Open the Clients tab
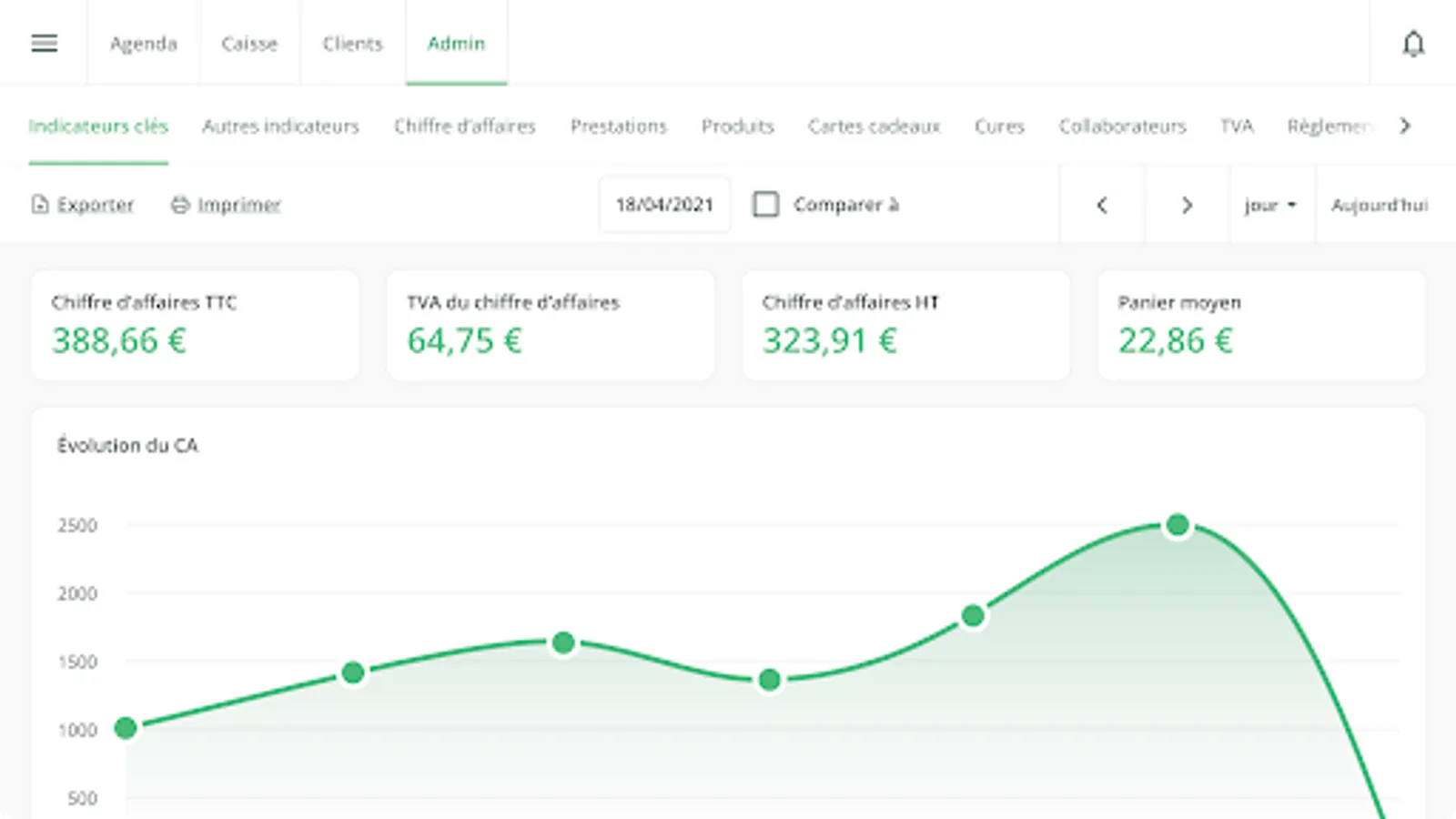Viewport: 1456px width, 819px height. coord(353,43)
